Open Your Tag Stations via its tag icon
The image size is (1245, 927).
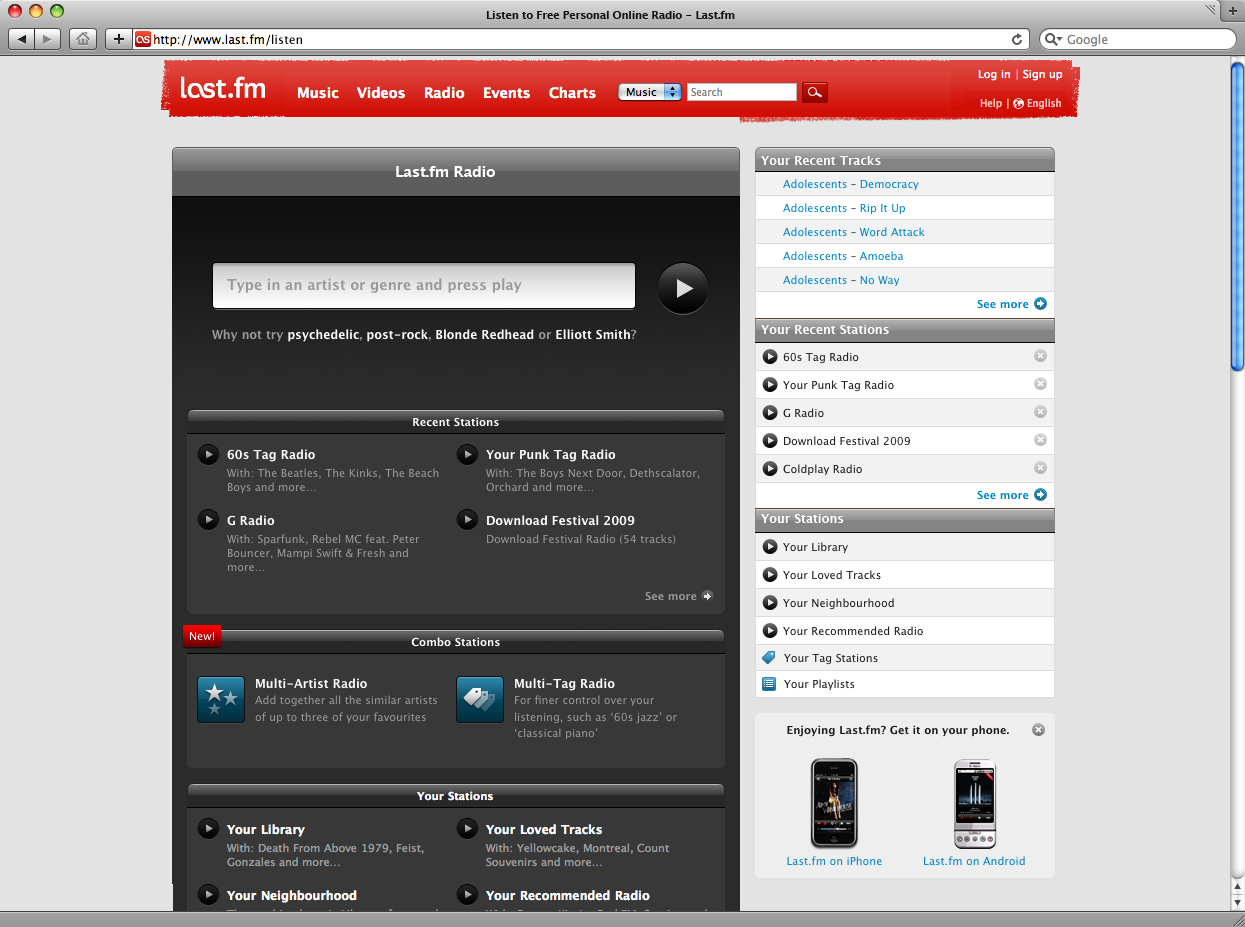point(770,658)
